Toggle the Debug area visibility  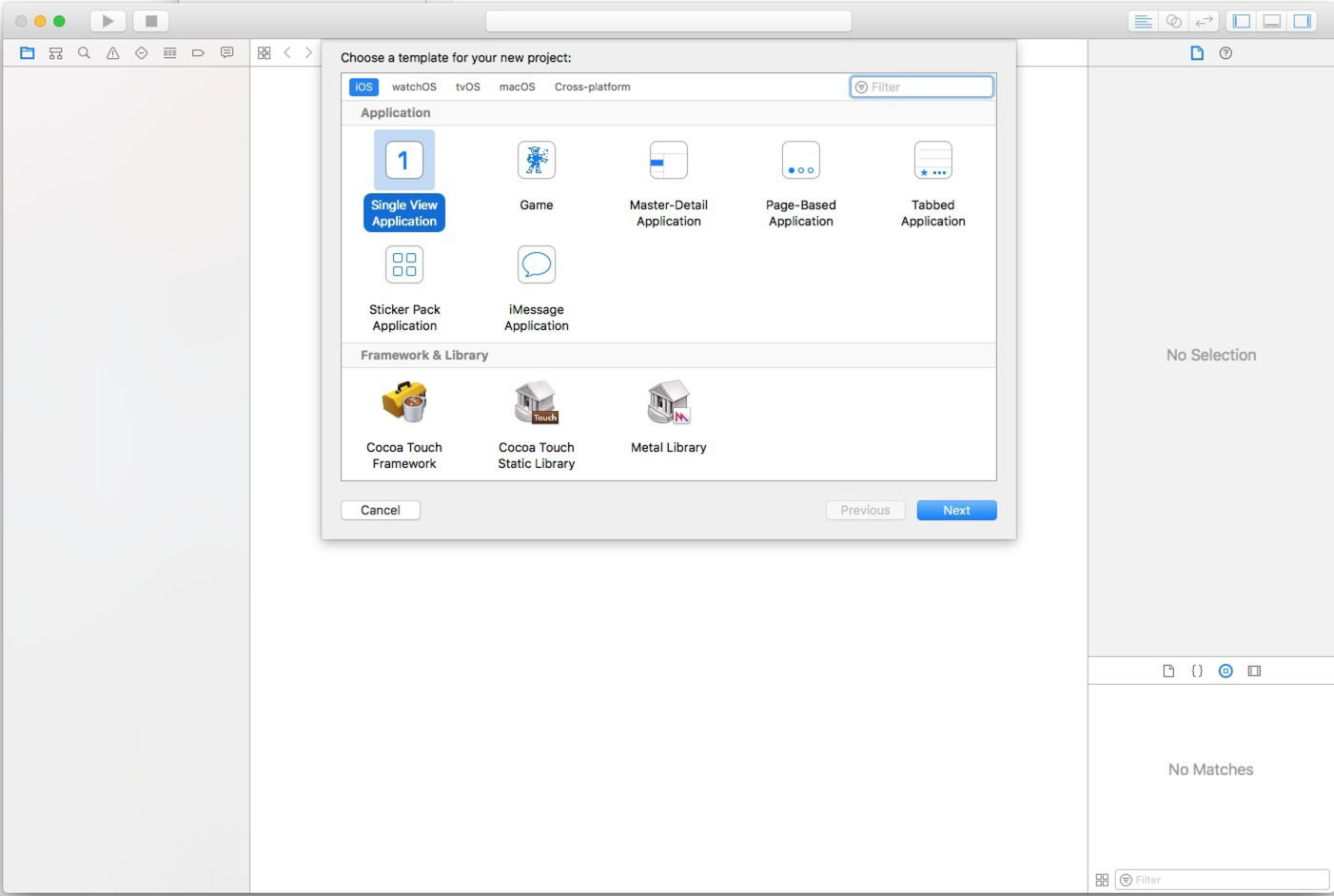(x=1272, y=21)
